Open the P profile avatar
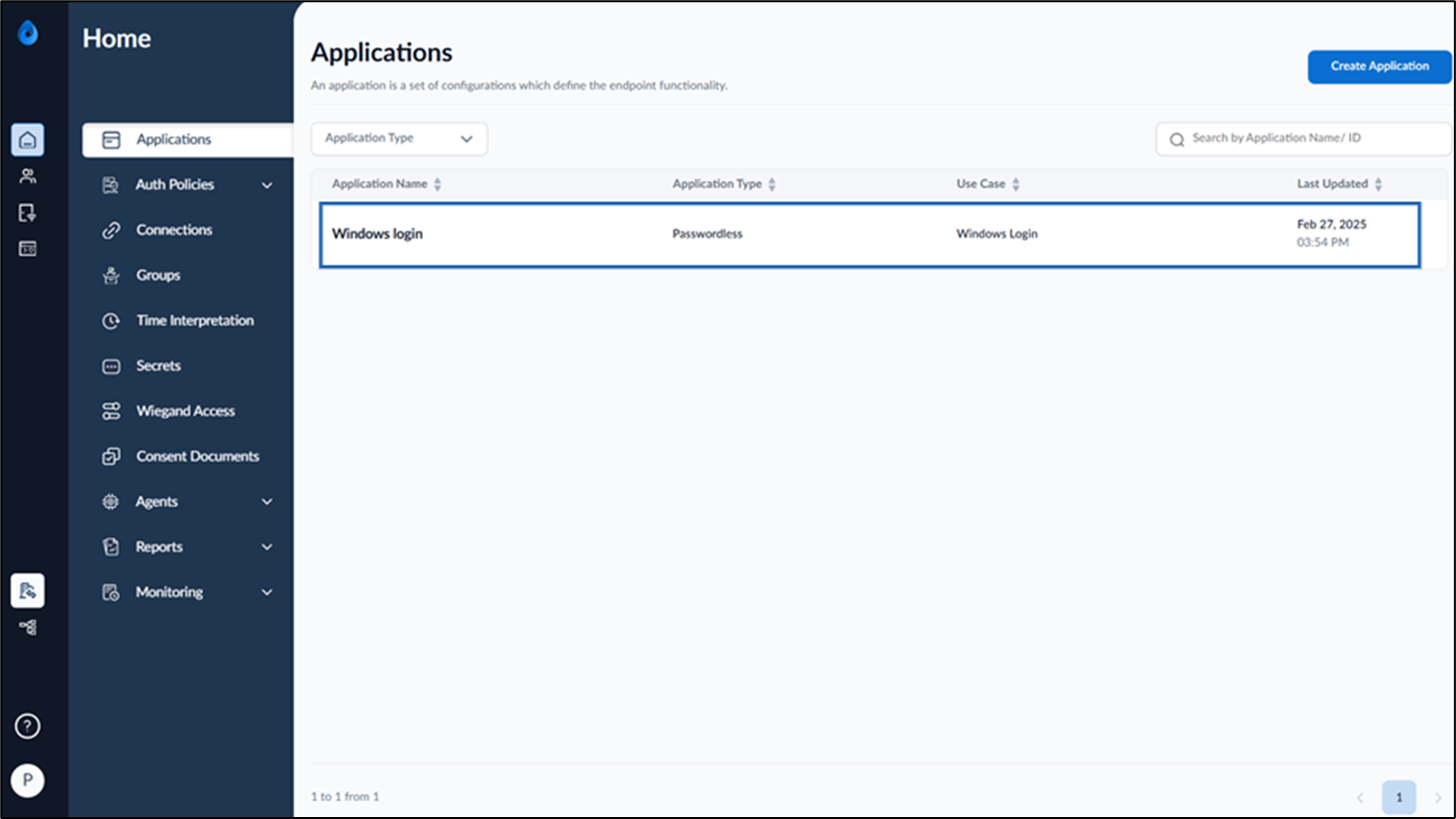The height and width of the screenshot is (819, 1456). (x=28, y=780)
